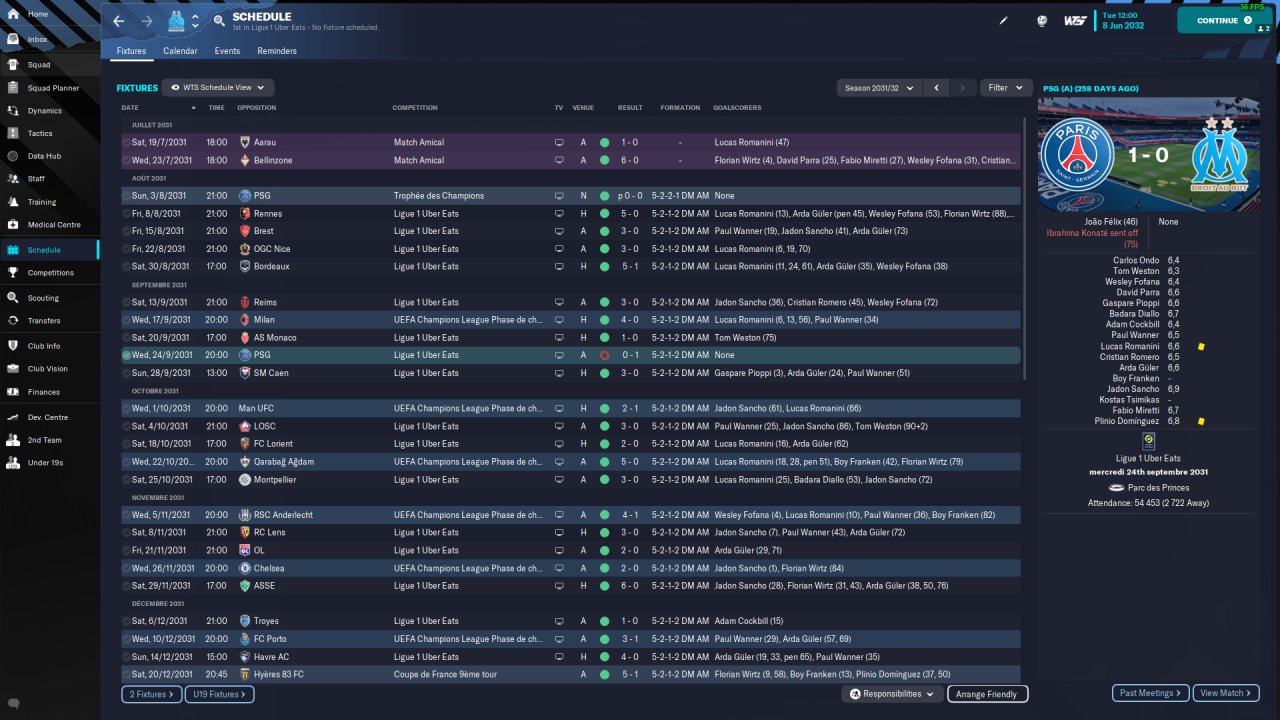
Task: Click the back navigation arrow
Action: [119, 21]
